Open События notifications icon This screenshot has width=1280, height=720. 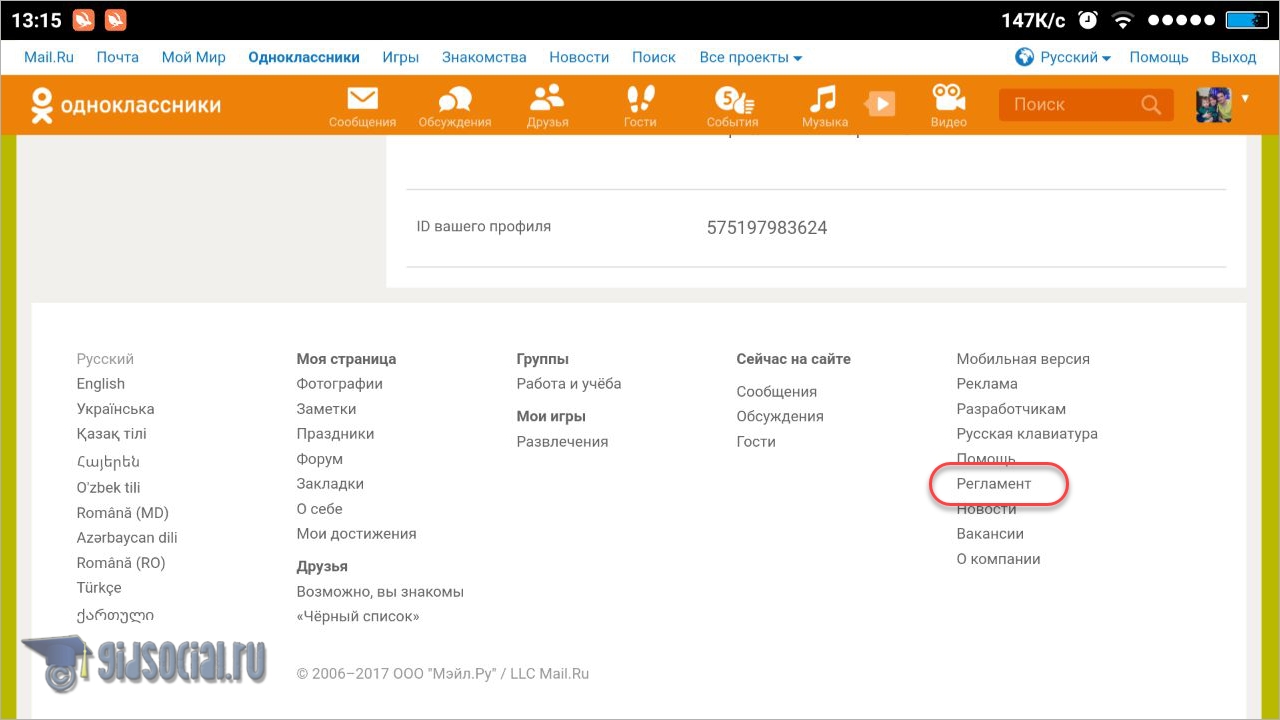[x=733, y=100]
